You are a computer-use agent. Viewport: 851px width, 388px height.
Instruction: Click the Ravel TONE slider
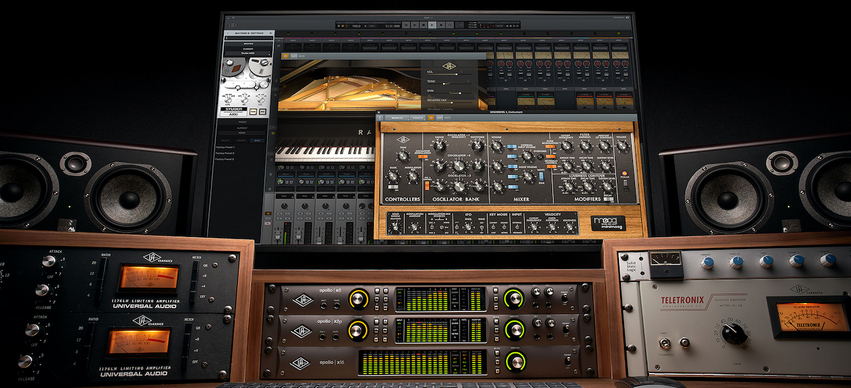point(449,84)
